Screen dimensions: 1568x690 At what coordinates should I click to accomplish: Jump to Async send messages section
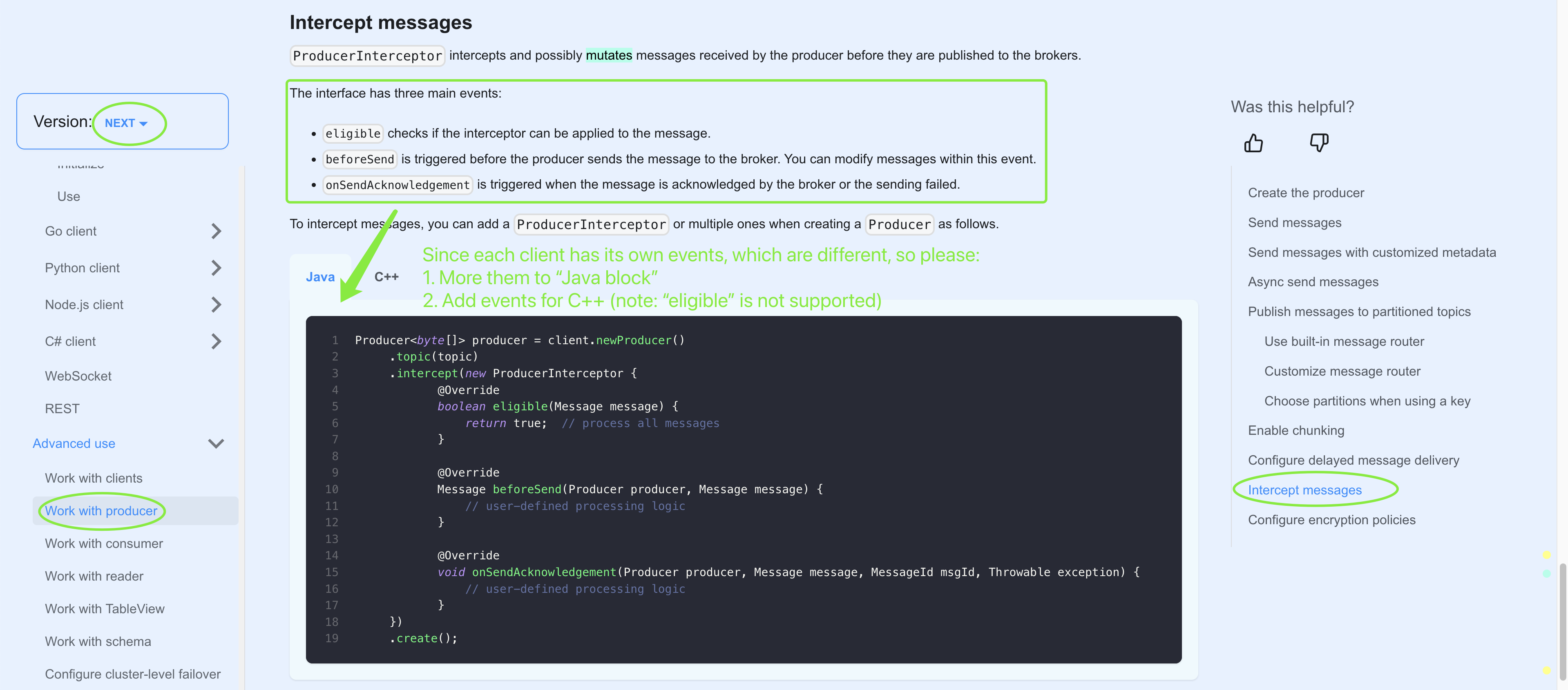1312,282
